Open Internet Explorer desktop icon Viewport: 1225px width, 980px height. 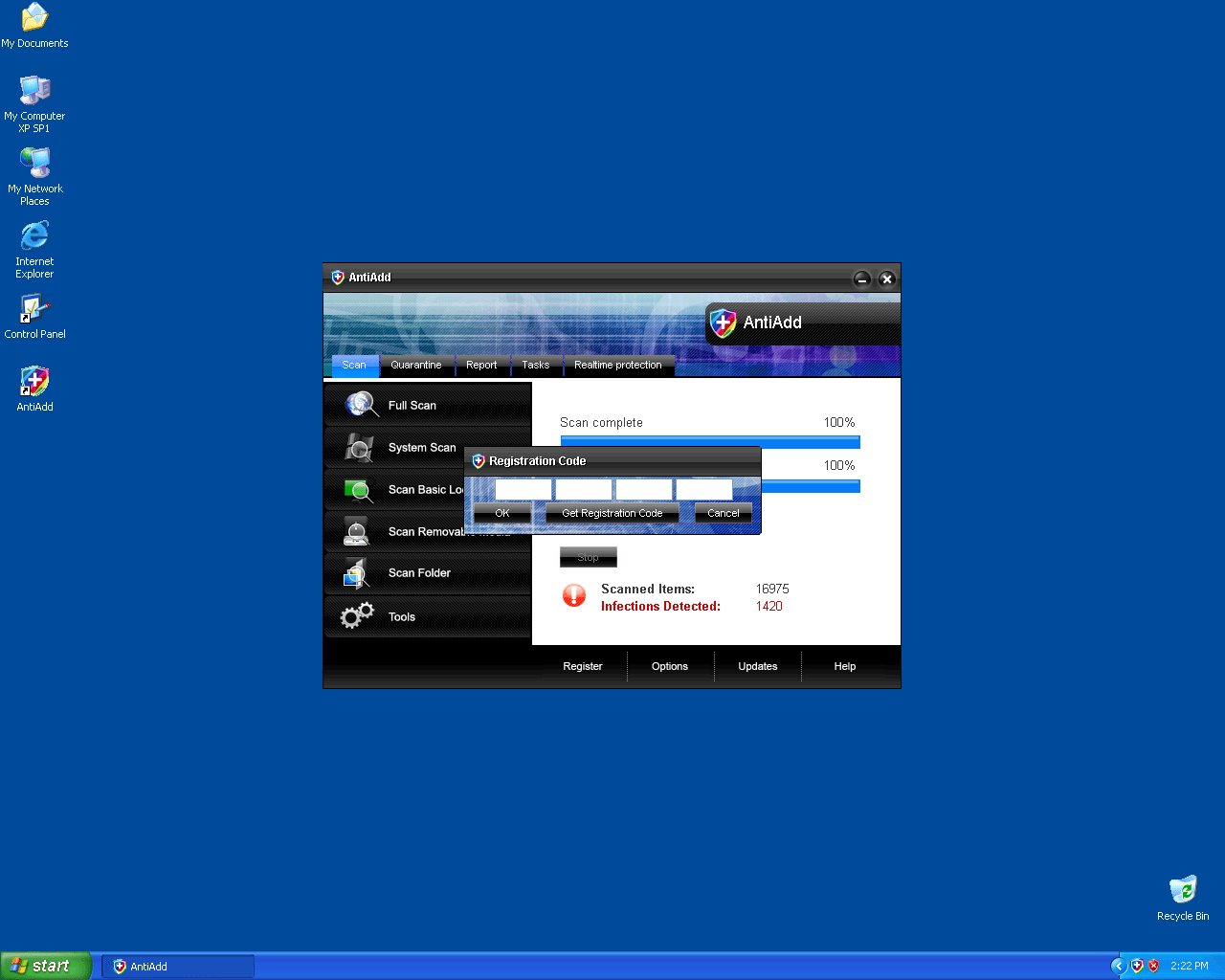click(34, 235)
